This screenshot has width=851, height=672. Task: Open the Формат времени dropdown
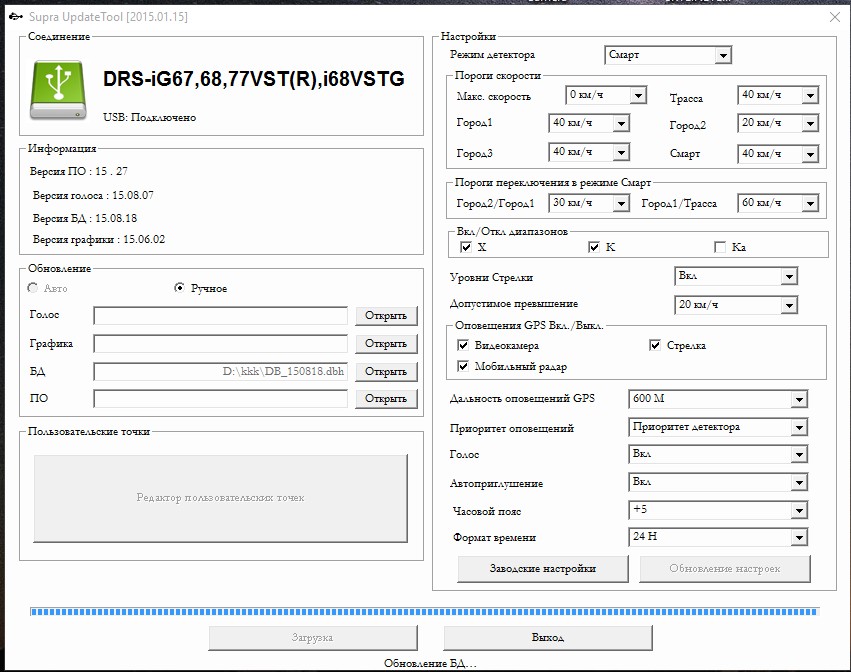pos(717,537)
